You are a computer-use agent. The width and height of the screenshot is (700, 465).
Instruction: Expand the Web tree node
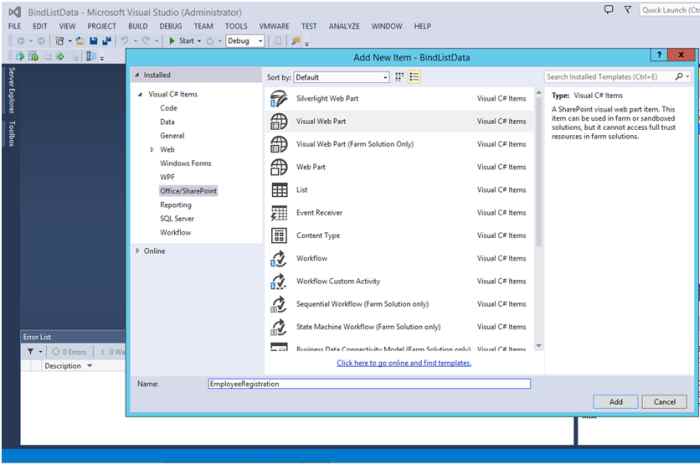[152, 149]
